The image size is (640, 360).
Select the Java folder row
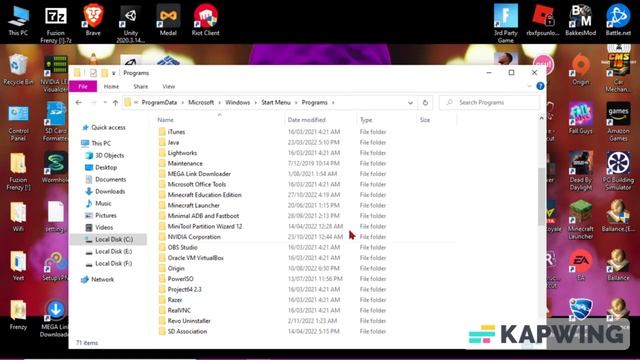click(x=306, y=142)
